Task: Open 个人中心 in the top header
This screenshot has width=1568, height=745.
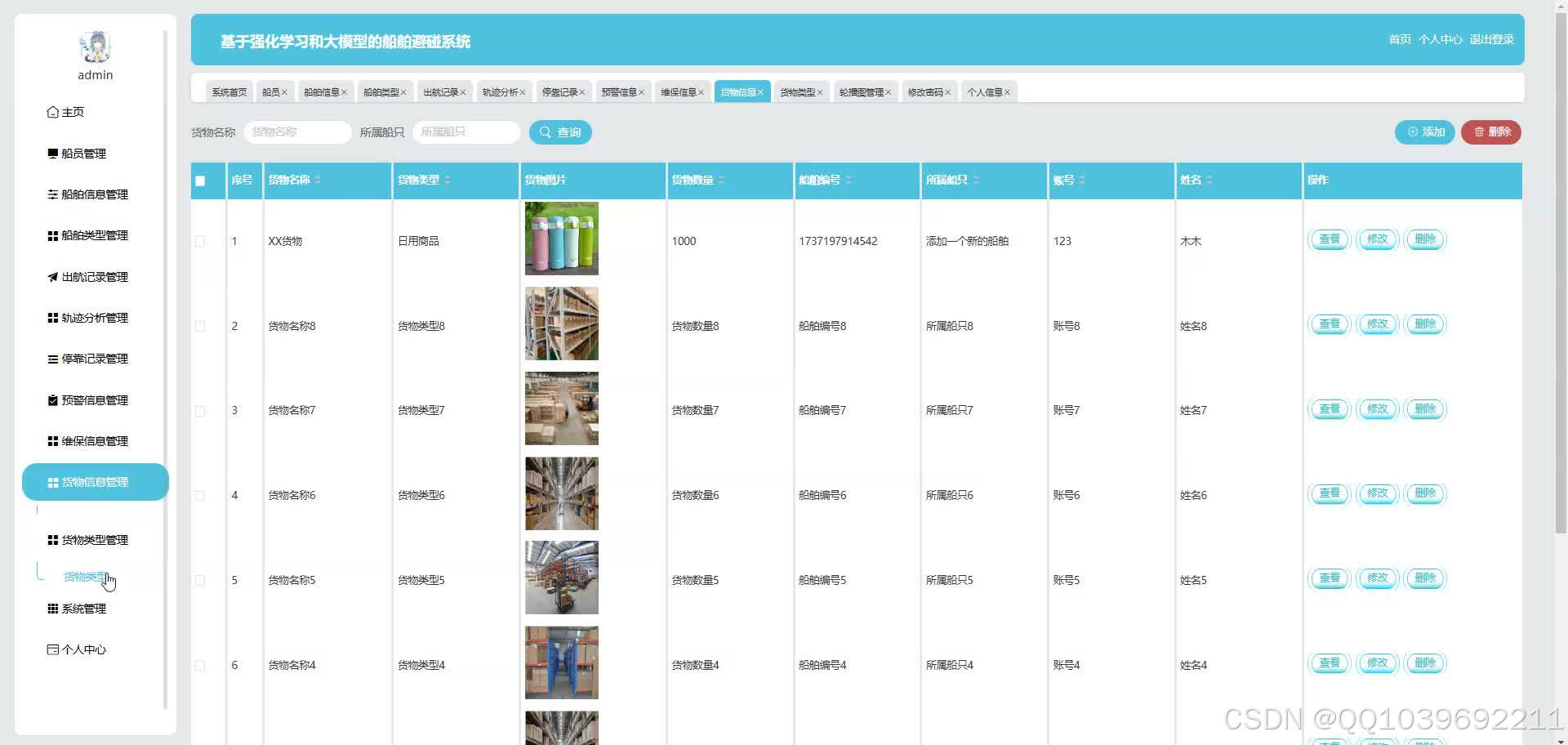Action: (1440, 39)
